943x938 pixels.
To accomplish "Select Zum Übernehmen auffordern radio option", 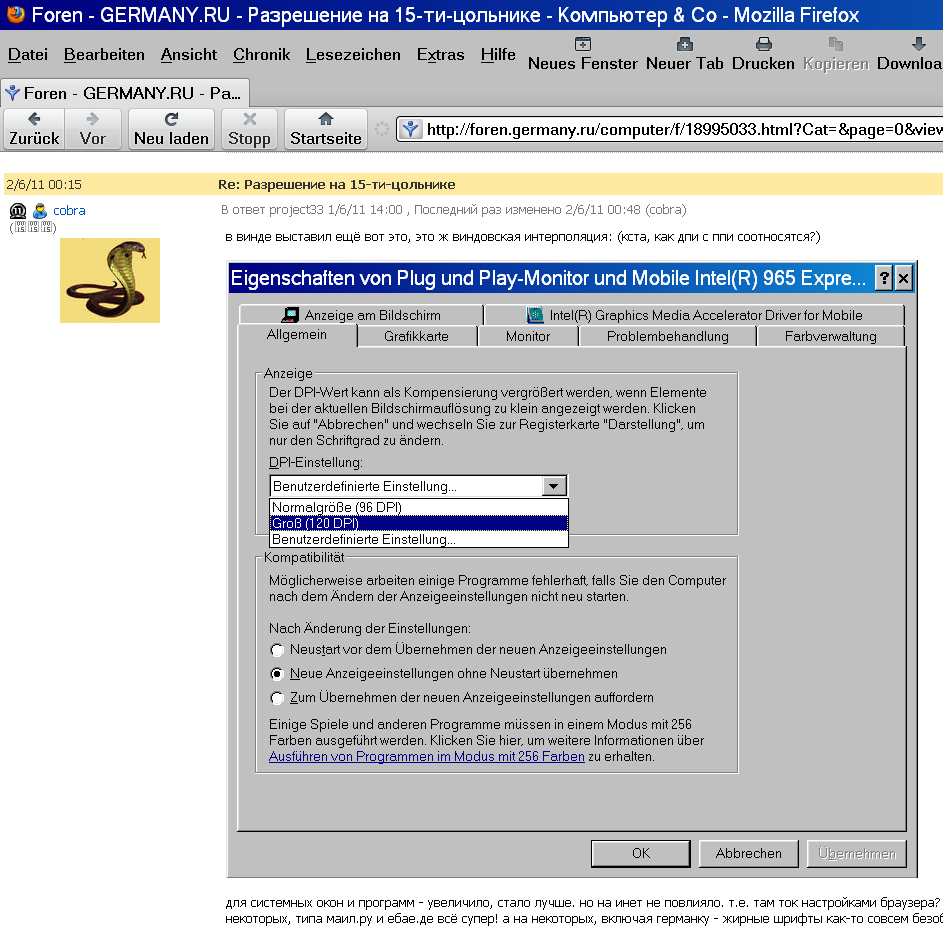I will pos(277,698).
